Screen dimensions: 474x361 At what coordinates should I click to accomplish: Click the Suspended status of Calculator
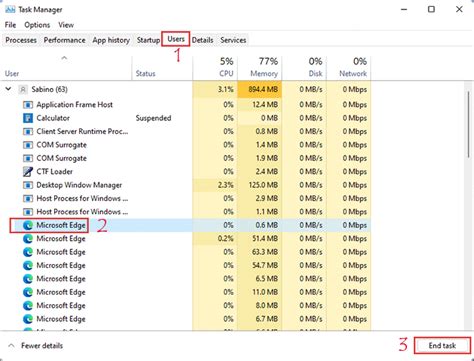pos(153,118)
